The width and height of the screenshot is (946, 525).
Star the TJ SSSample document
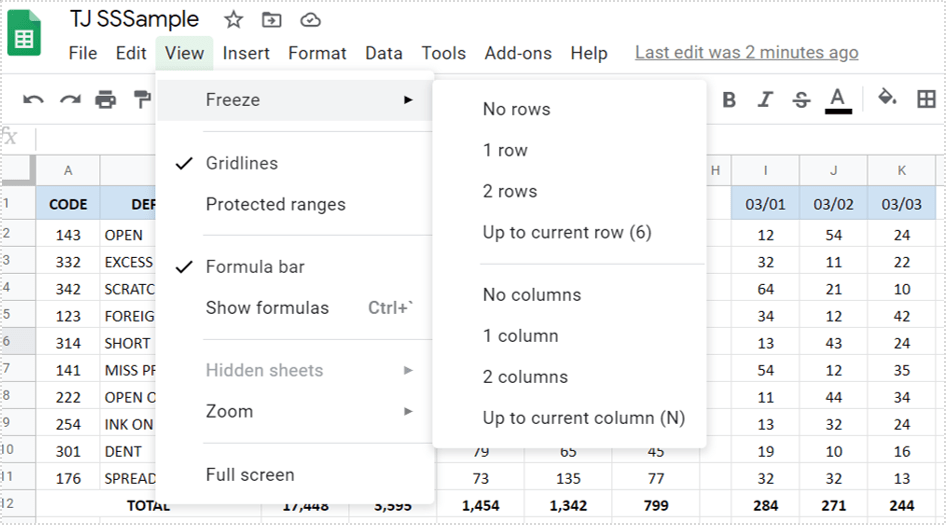tap(233, 20)
